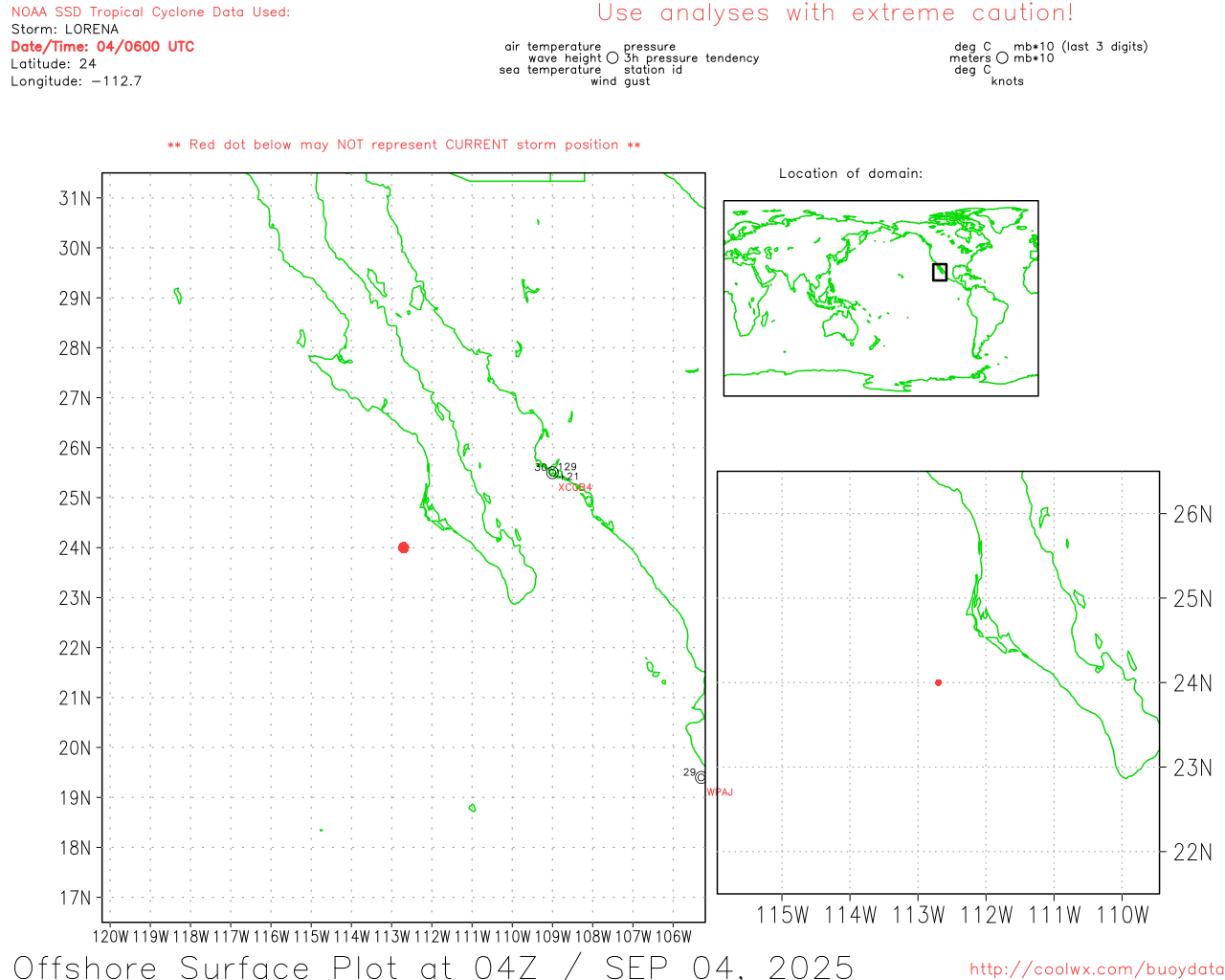Click the 'Storm: LORENA' text

65,29
